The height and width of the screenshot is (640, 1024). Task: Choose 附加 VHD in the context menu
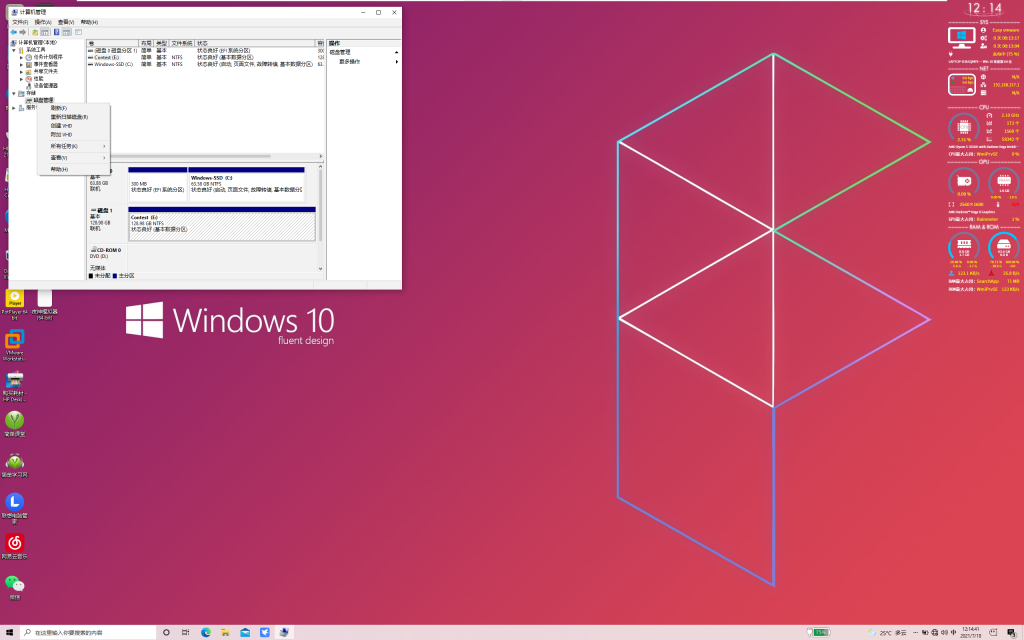[74, 134]
